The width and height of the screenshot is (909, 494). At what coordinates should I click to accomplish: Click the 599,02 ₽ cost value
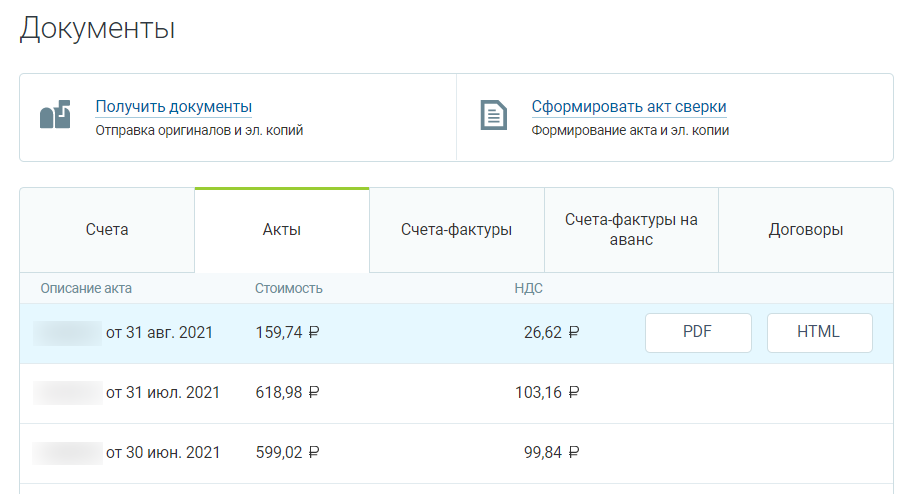click(x=287, y=453)
